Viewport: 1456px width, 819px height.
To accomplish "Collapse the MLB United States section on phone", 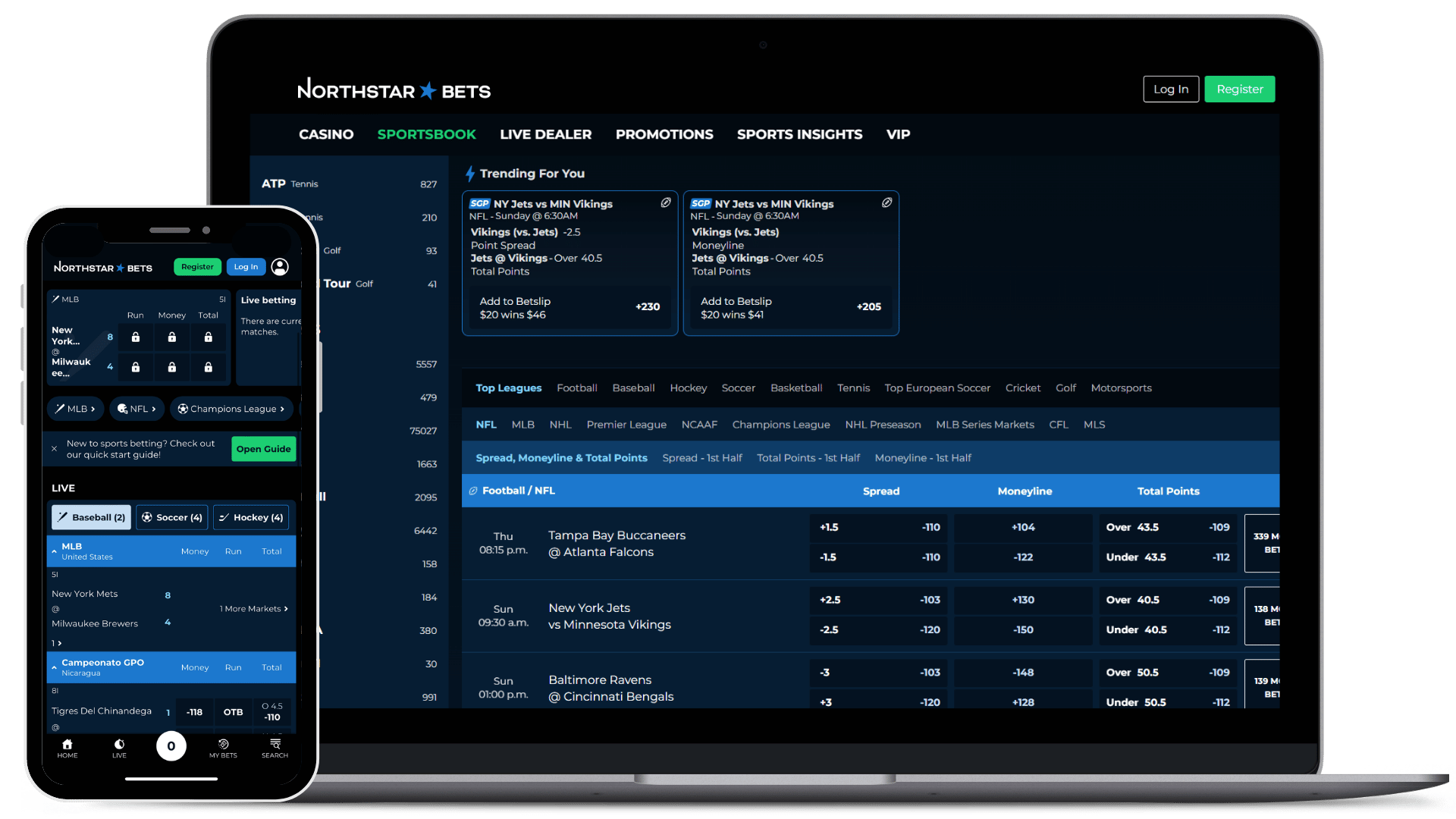I will point(55,551).
